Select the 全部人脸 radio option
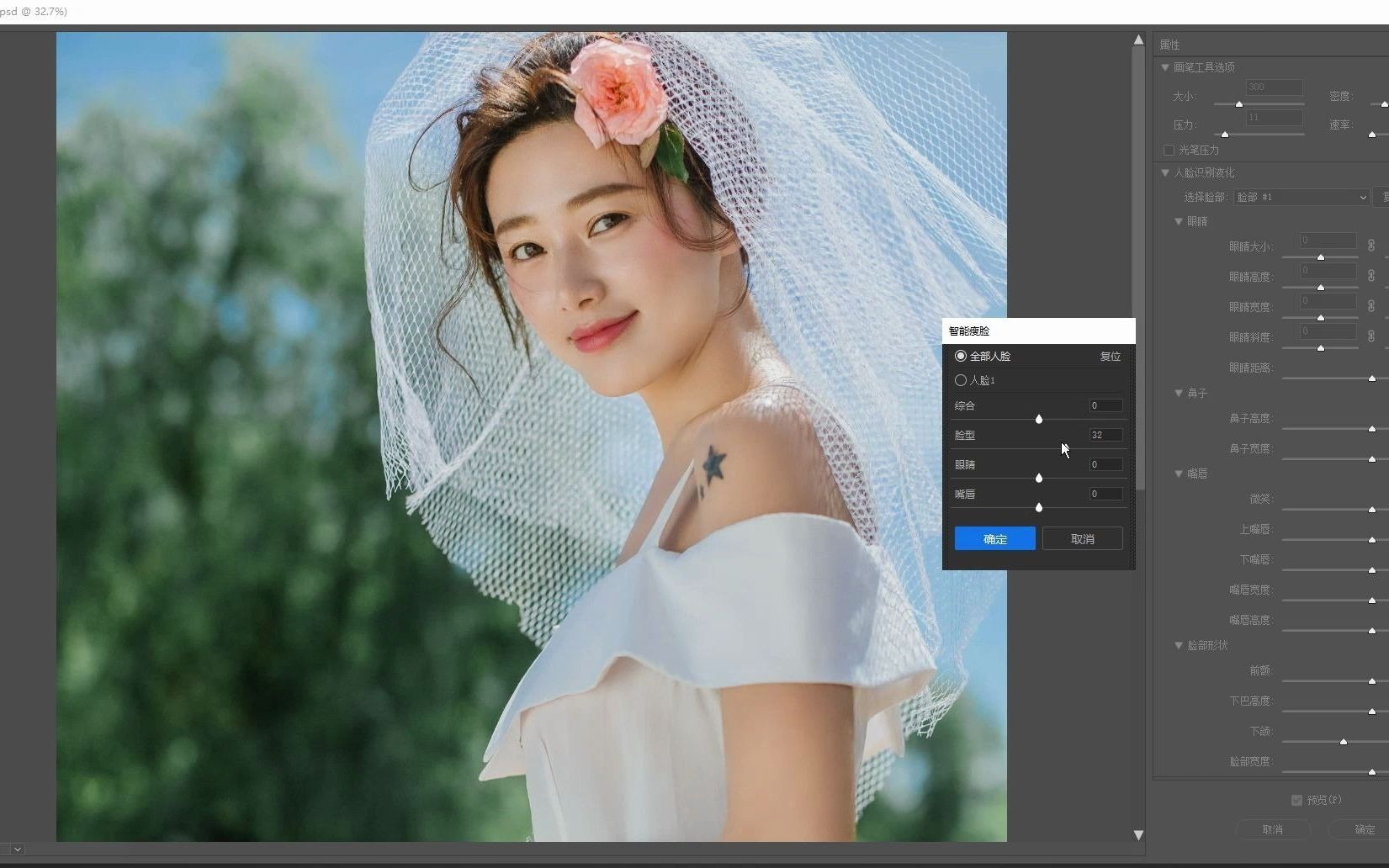This screenshot has width=1389, height=868. click(961, 357)
